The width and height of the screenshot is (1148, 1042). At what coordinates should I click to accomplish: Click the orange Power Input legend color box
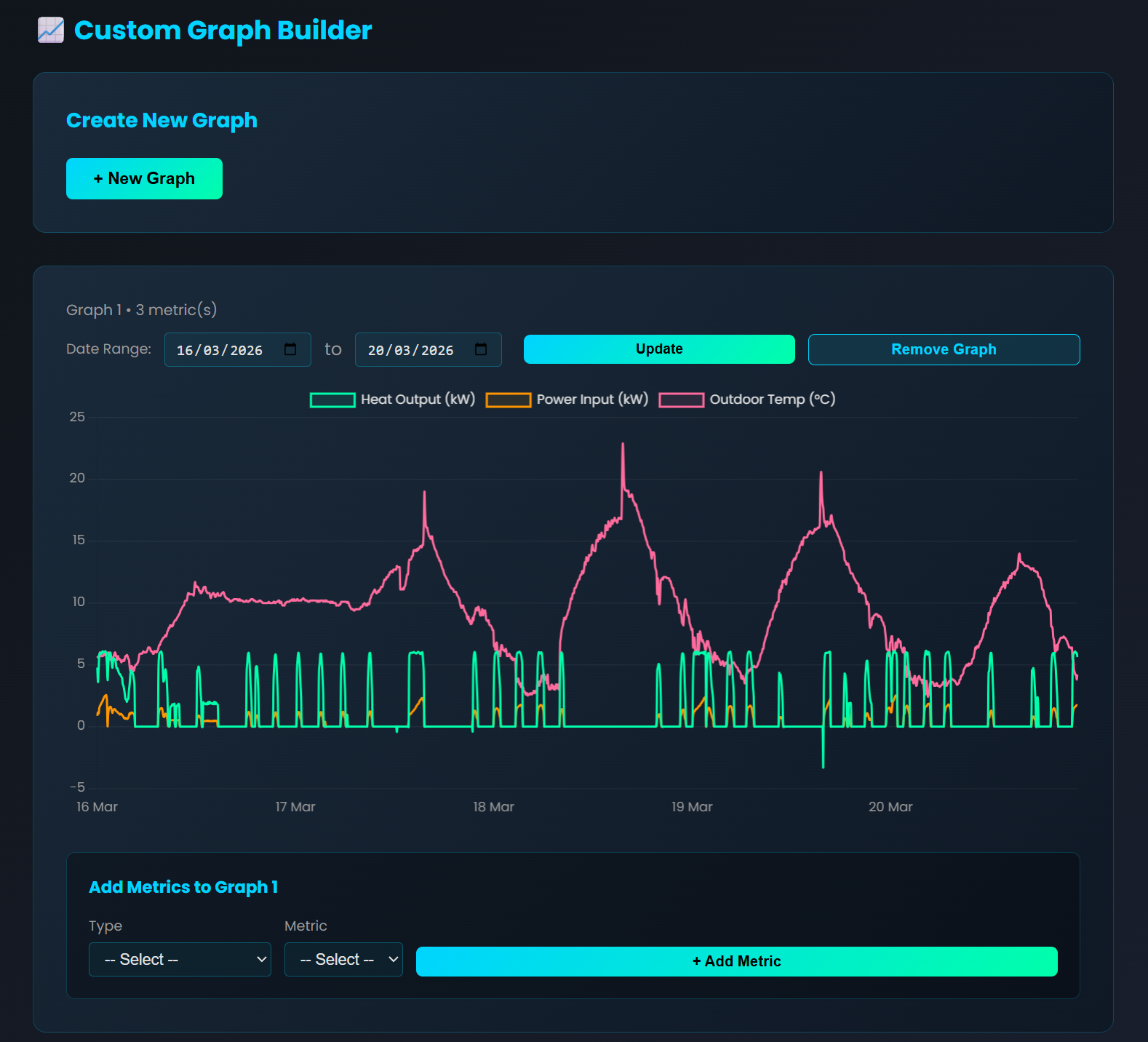coord(509,400)
